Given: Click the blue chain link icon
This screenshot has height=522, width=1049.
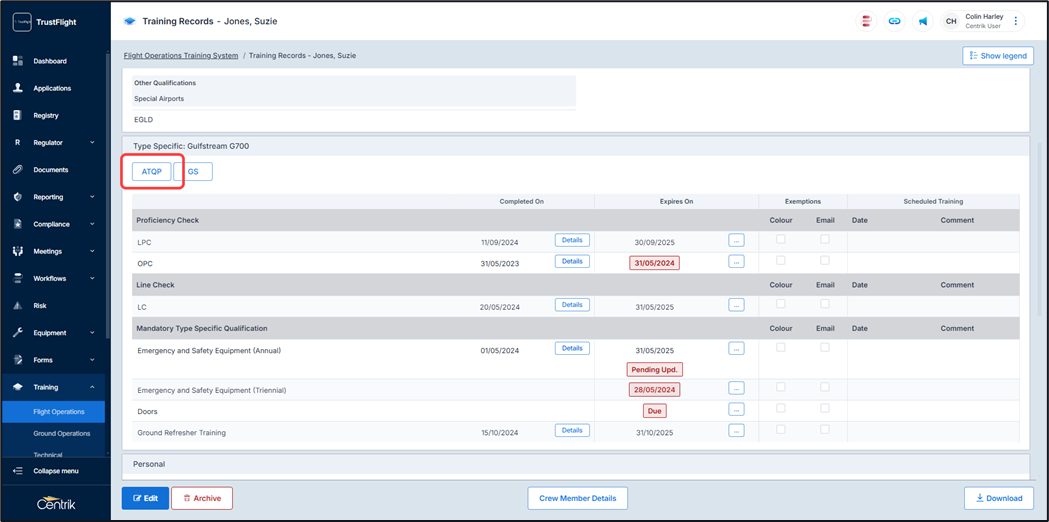Looking at the screenshot, I should tap(894, 21).
